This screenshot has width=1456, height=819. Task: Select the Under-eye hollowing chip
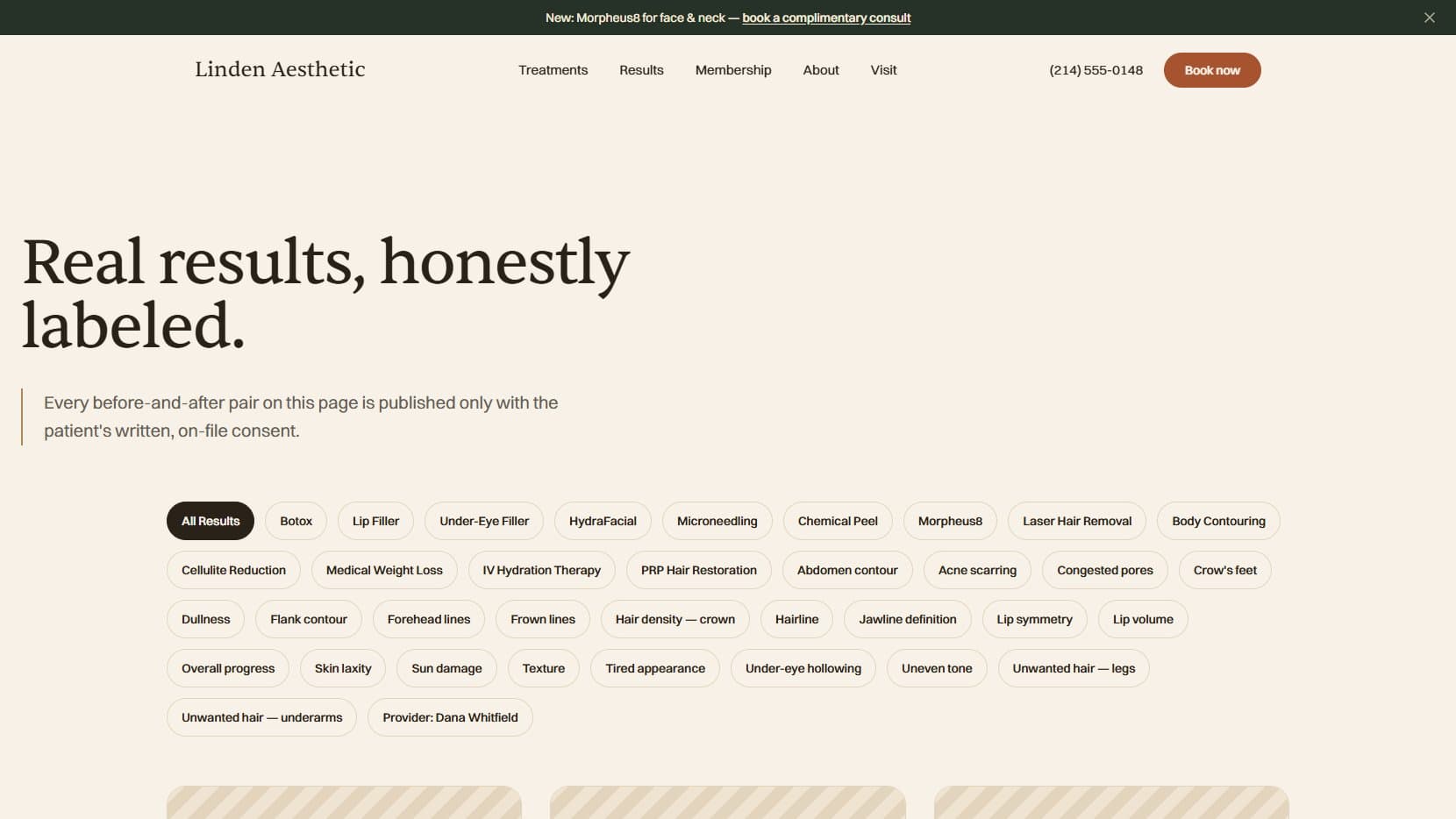coord(803,668)
